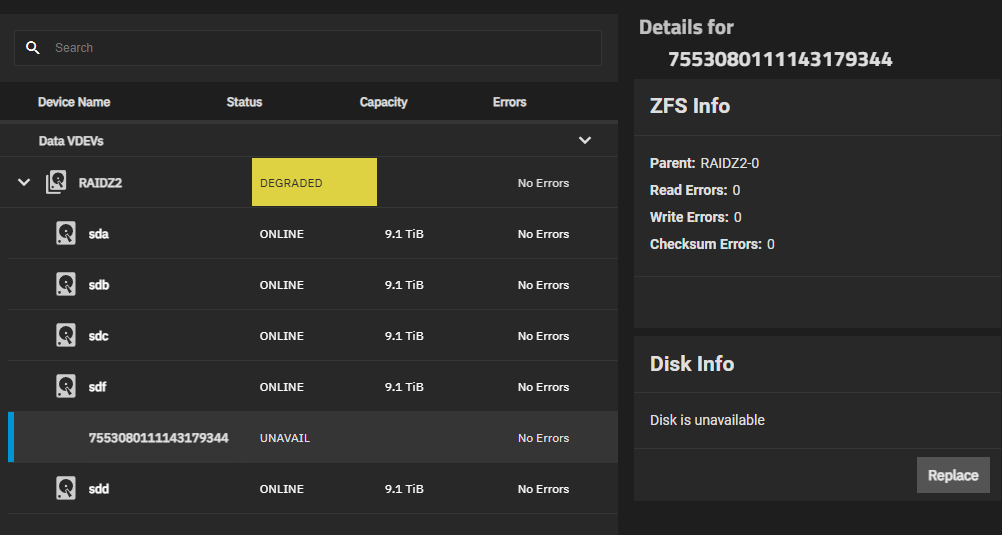1002x535 pixels.
Task: Click sda's No Errors text
Action: coord(543,234)
